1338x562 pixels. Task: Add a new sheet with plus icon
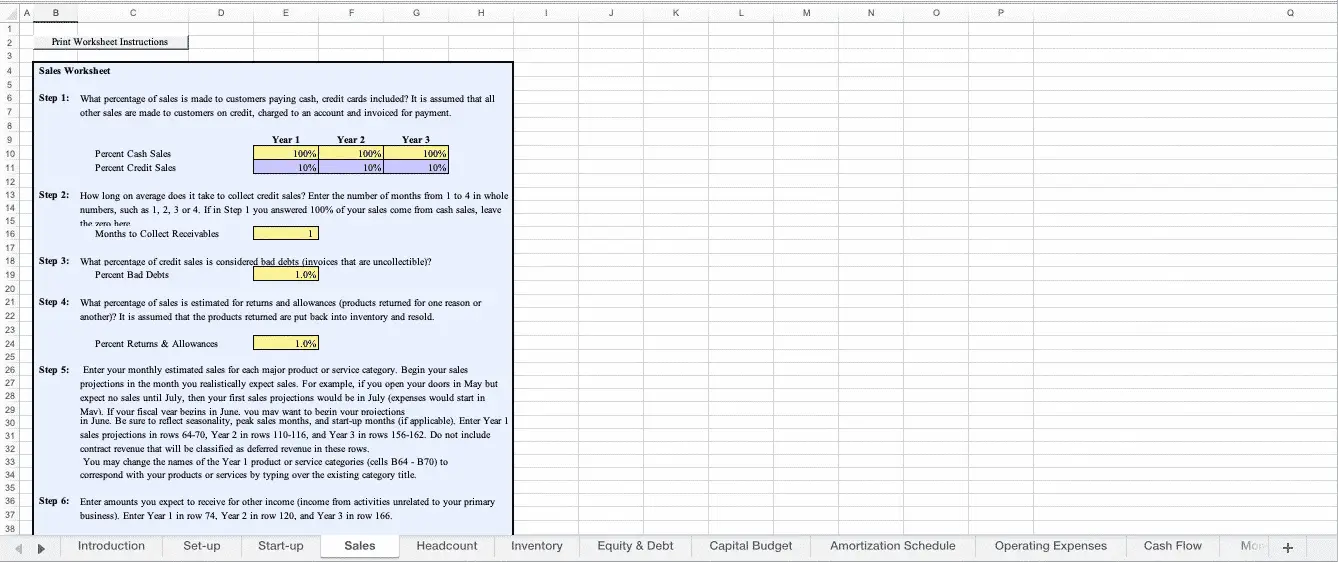tap(1287, 547)
